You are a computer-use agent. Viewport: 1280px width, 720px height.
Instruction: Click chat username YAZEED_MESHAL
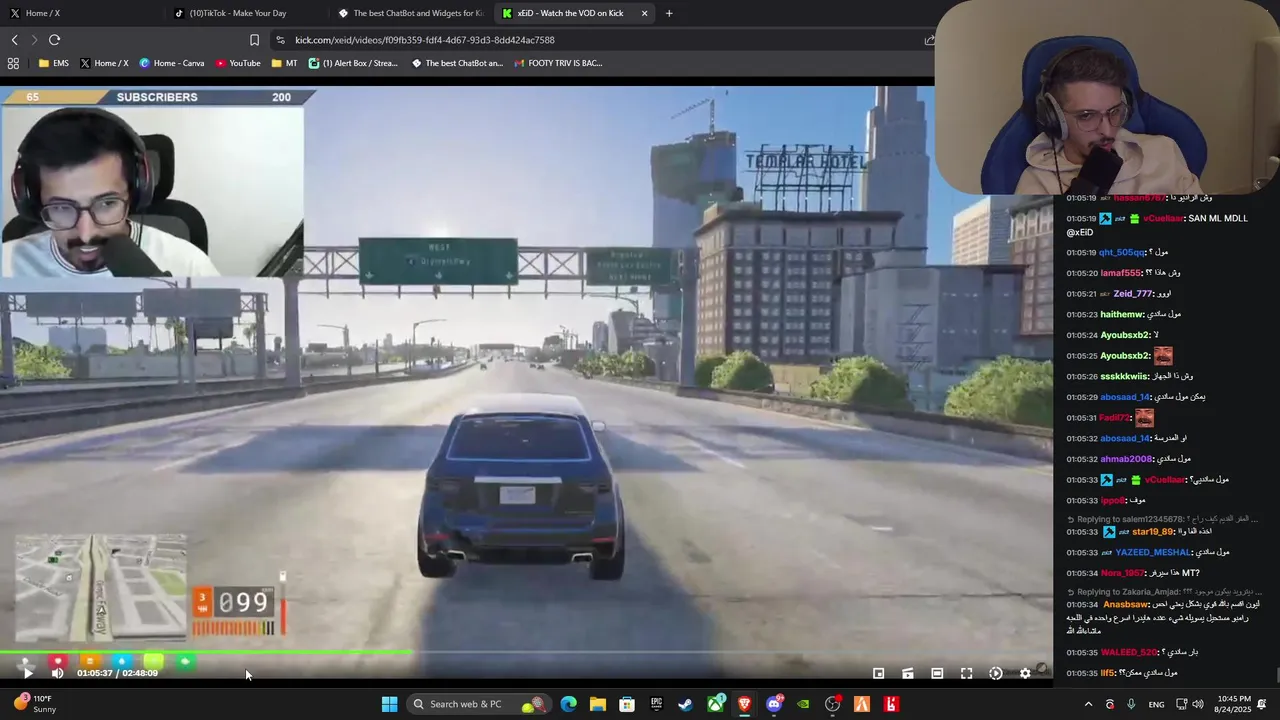[1153, 552]
